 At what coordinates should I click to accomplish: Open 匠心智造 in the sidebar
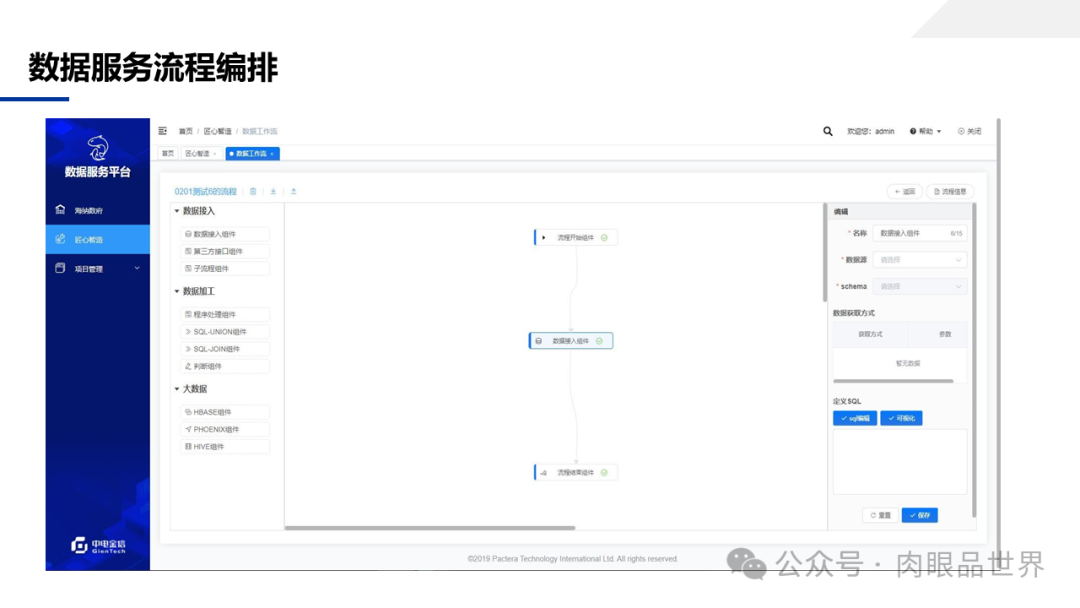click(98, 240)
